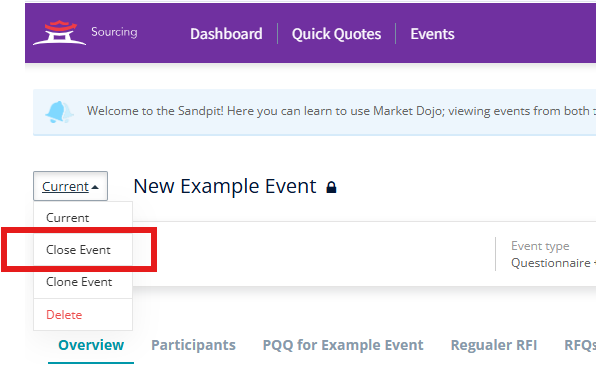
Task: Click the padlock icon beside event title
Action: (x=331, y=187)
